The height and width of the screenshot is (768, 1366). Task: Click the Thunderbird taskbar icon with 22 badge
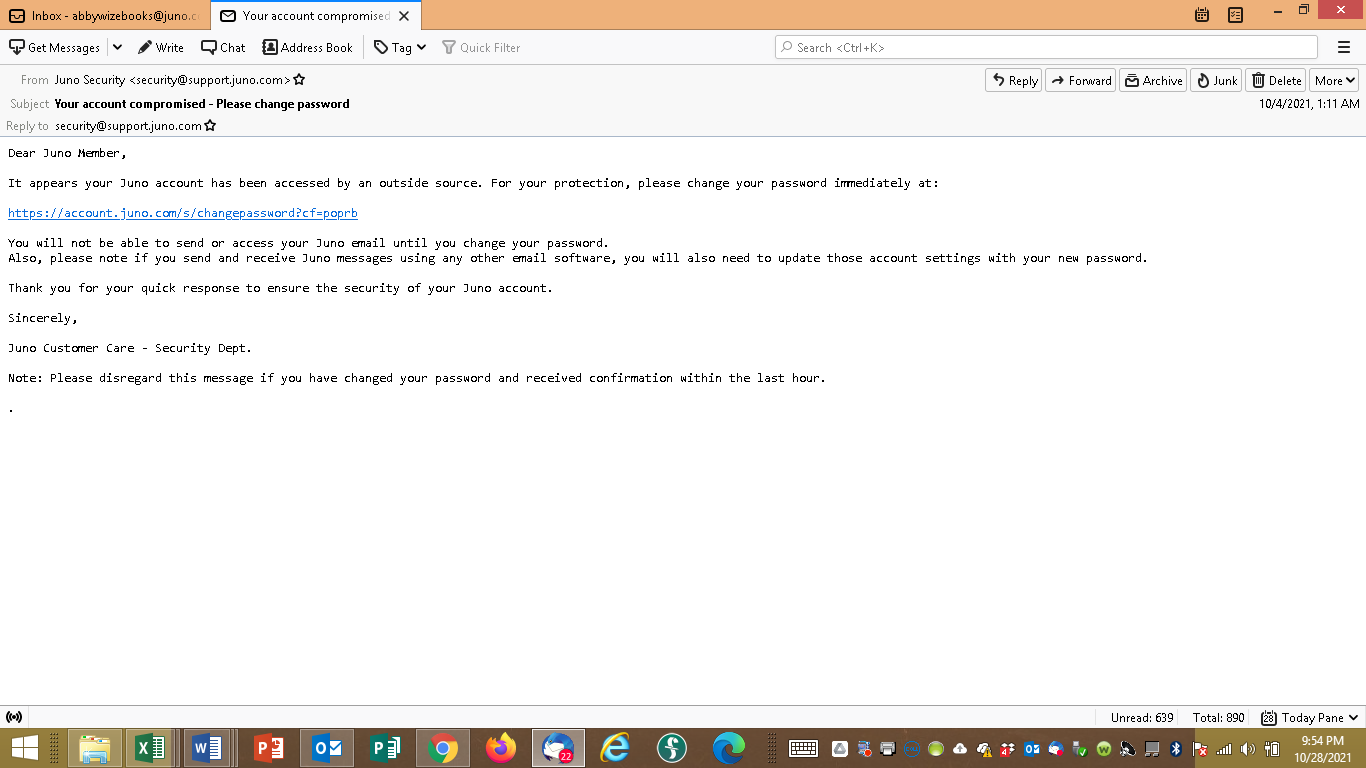tap(558, 748)
